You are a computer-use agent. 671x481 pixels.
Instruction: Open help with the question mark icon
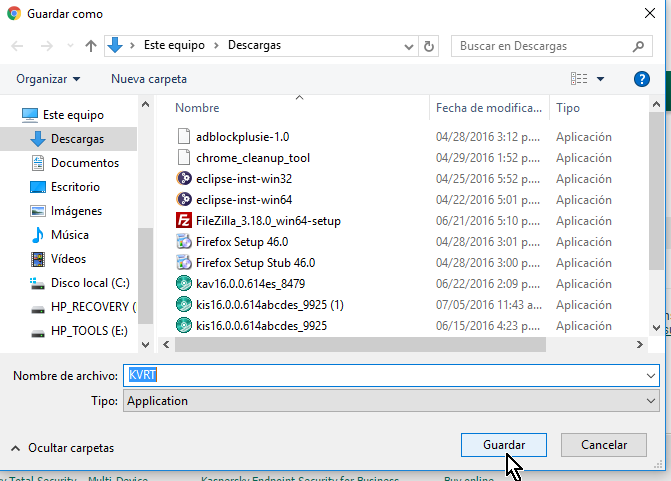tap(641, 79)
